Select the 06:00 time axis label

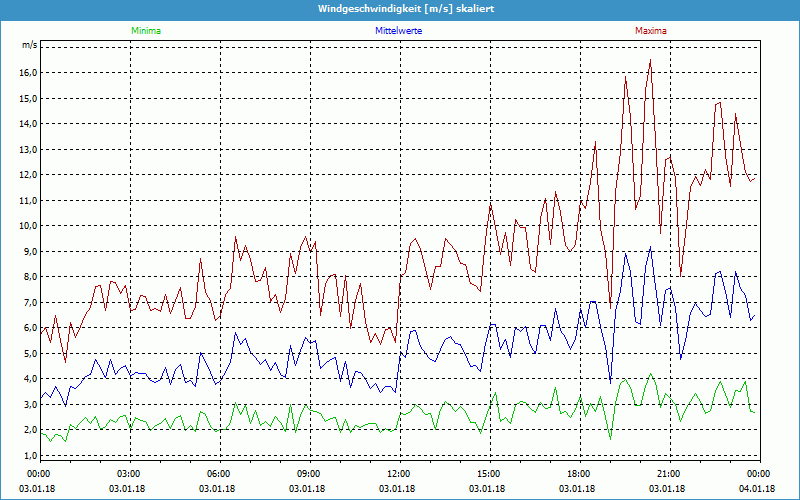(x=219, y=473)
